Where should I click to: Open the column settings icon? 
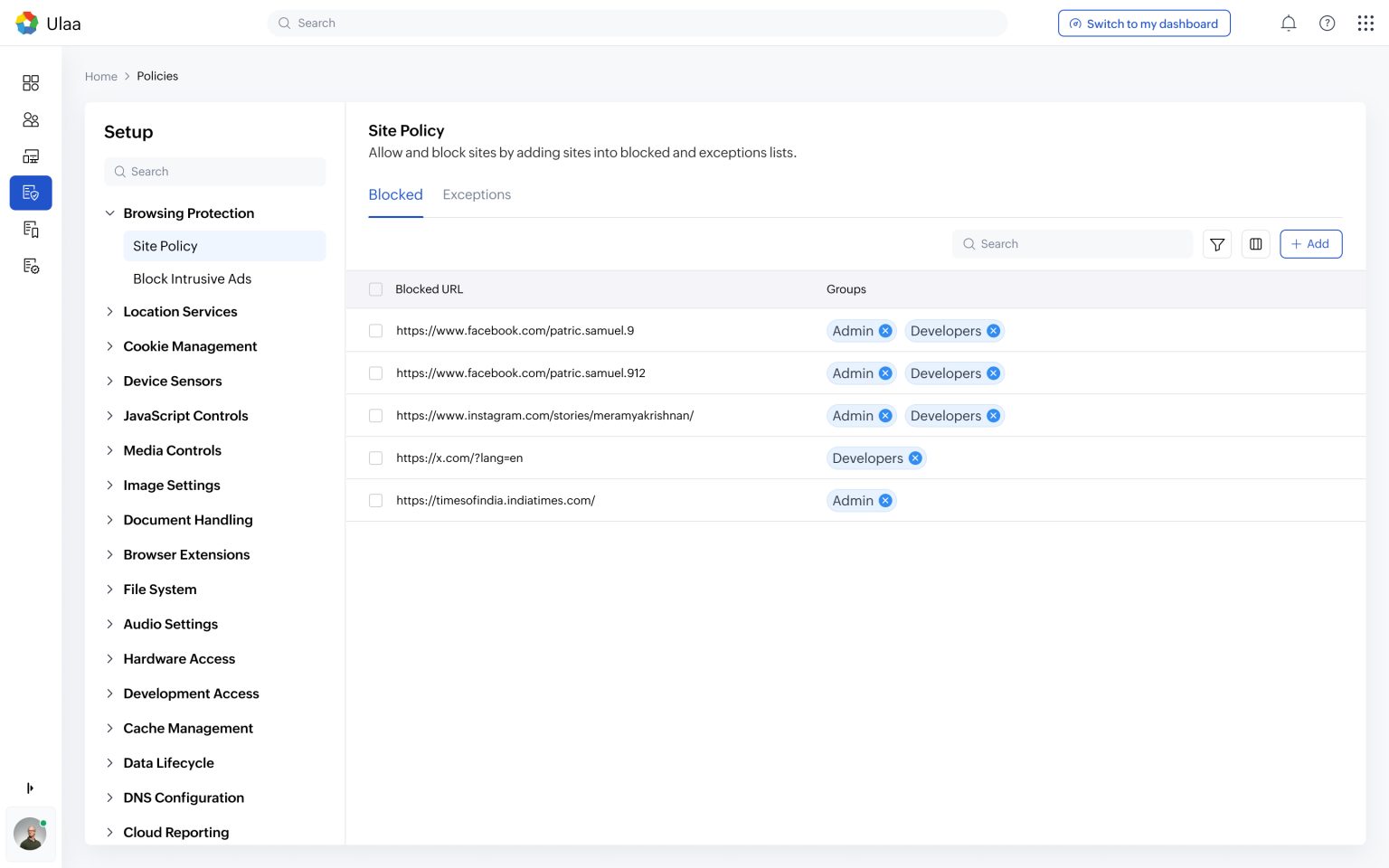tap(1255, 244)
